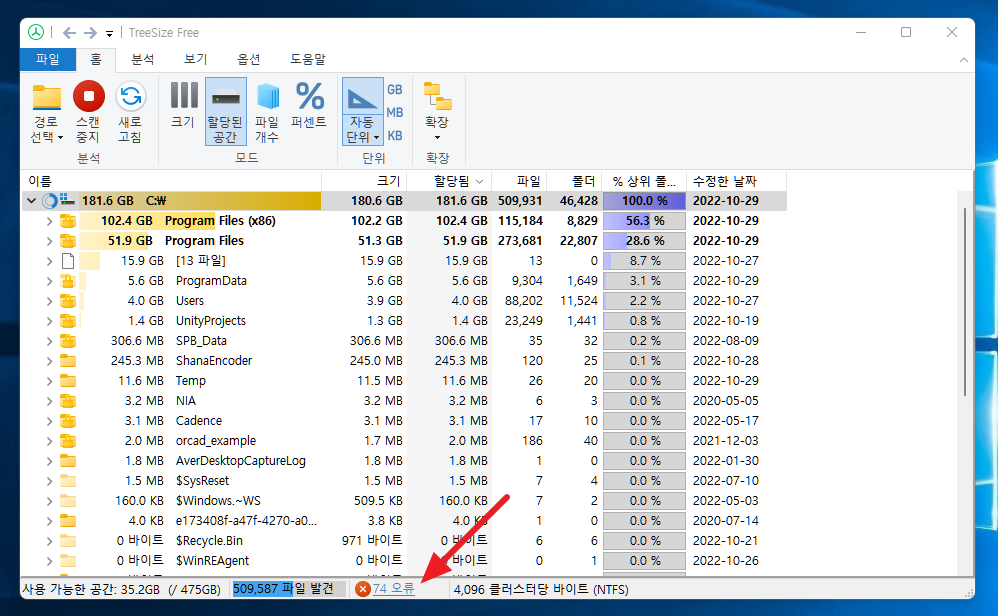998x616 pixels.
Task: Sort by the 이름 column header
Action: pos(171,181)
